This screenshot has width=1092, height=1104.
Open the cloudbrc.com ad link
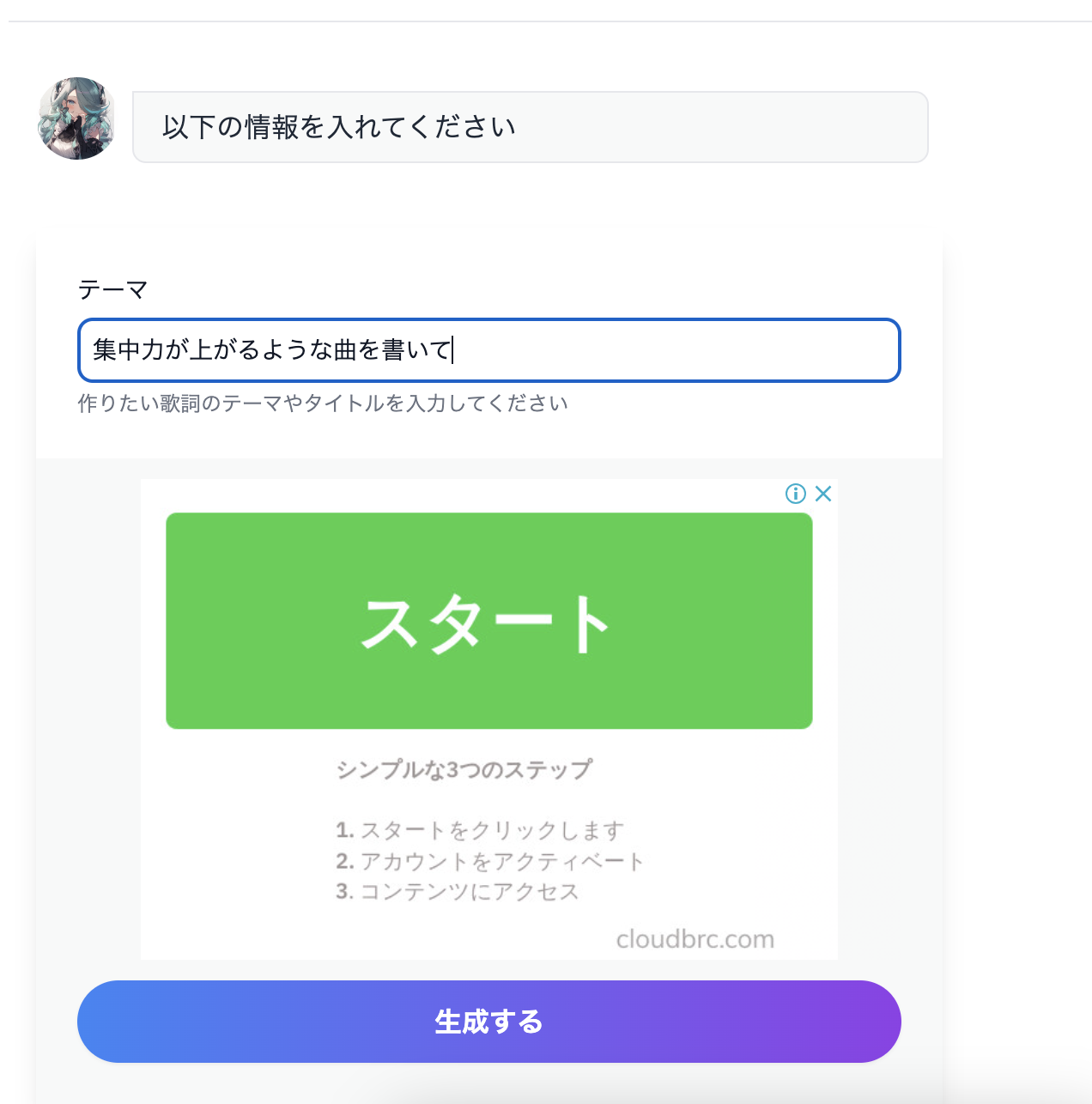695,938
